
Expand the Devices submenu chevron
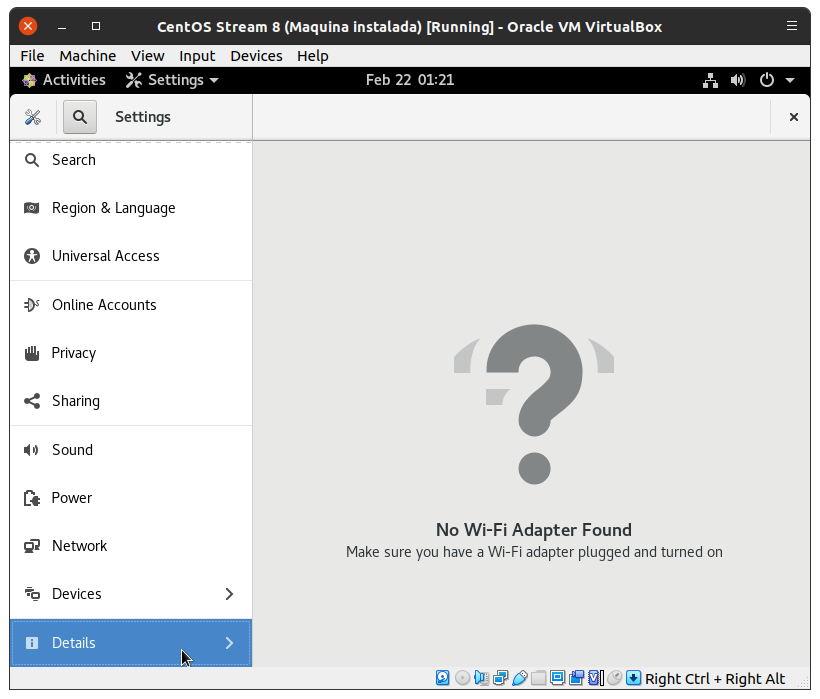click(x=229, y=594)
